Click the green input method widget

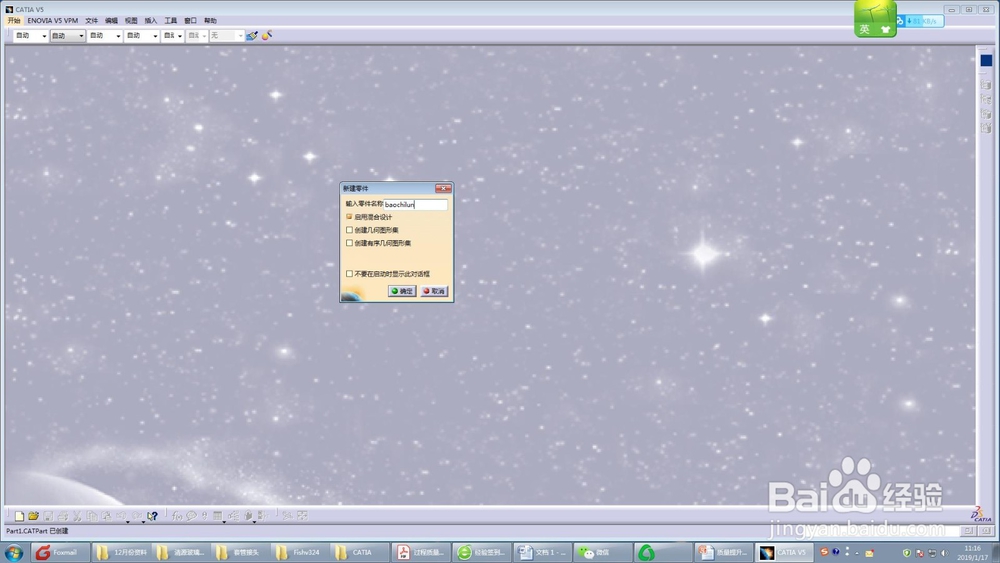coord(875,20)
